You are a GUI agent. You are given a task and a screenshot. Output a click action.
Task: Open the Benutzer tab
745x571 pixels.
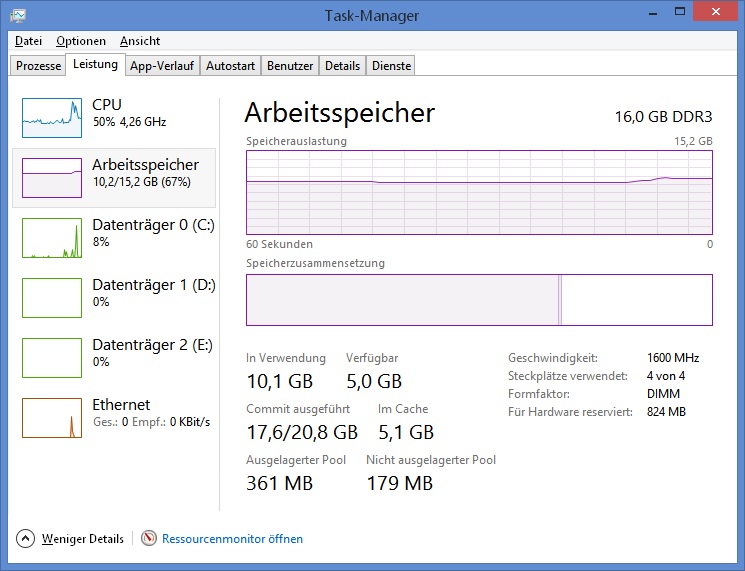tap(290, 66)
